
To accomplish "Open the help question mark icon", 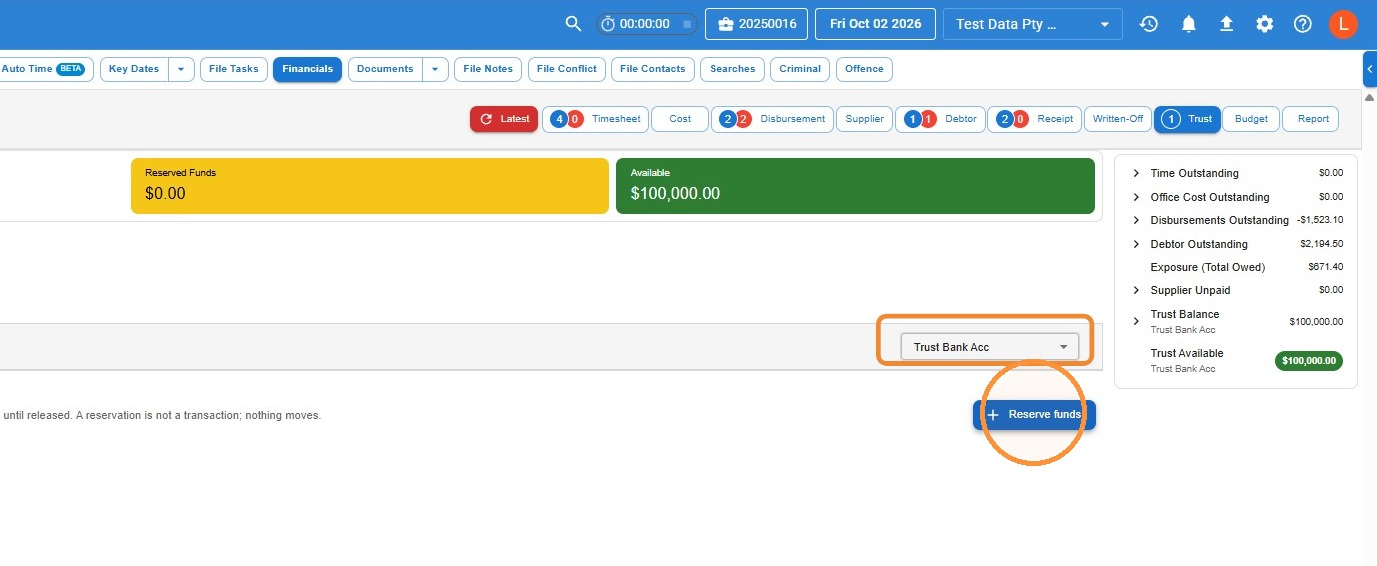I will click(1302, 24).
